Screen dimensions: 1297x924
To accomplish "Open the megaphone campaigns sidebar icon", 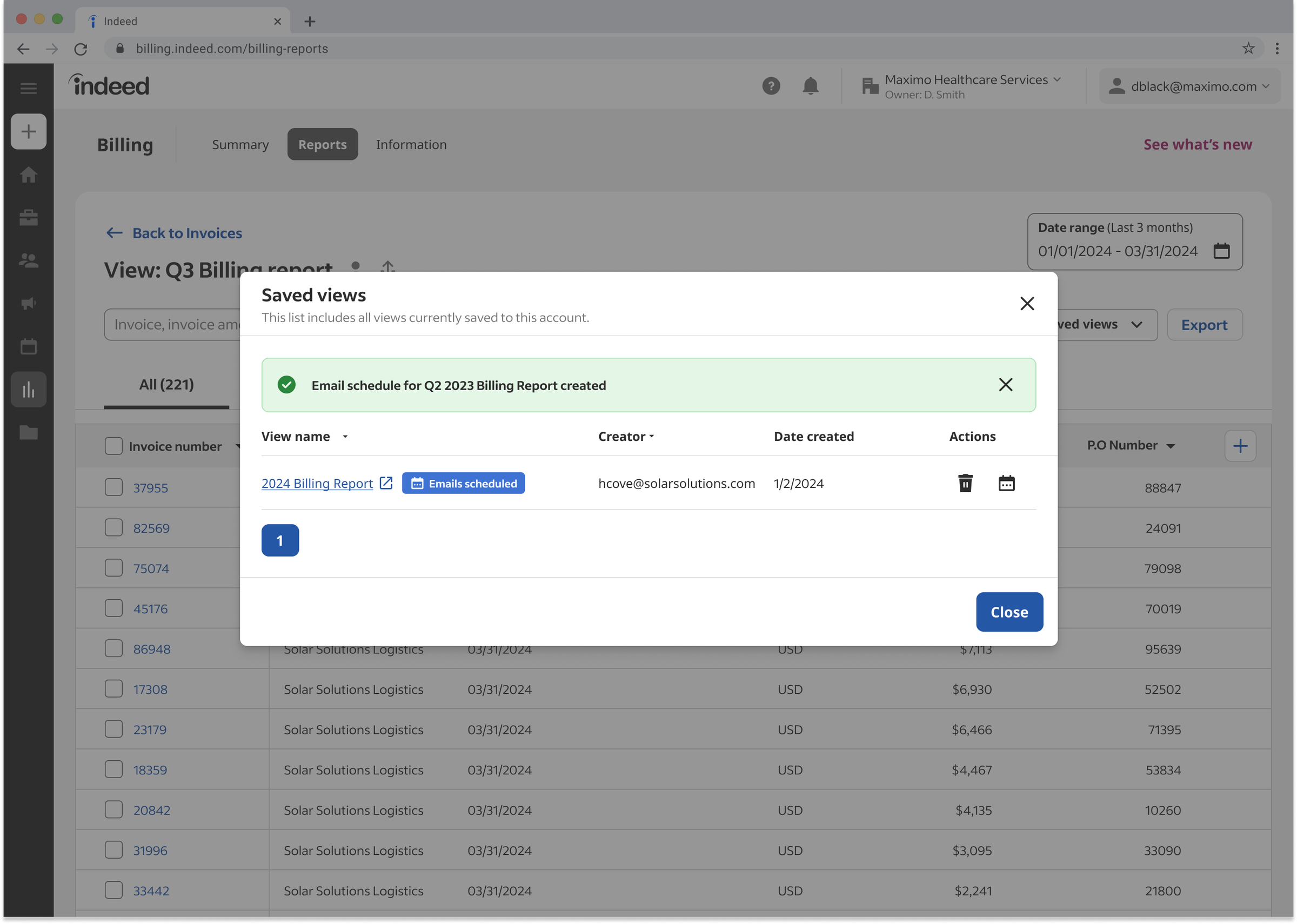I will pos(29,303).
